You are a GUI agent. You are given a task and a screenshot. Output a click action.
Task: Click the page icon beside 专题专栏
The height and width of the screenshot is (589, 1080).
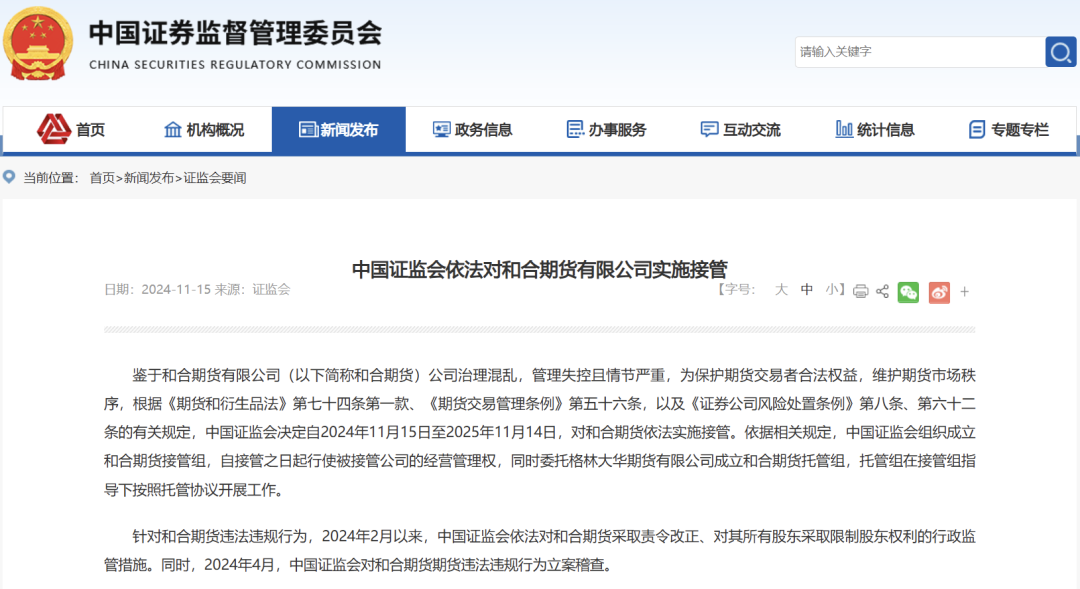click(977, 130)
